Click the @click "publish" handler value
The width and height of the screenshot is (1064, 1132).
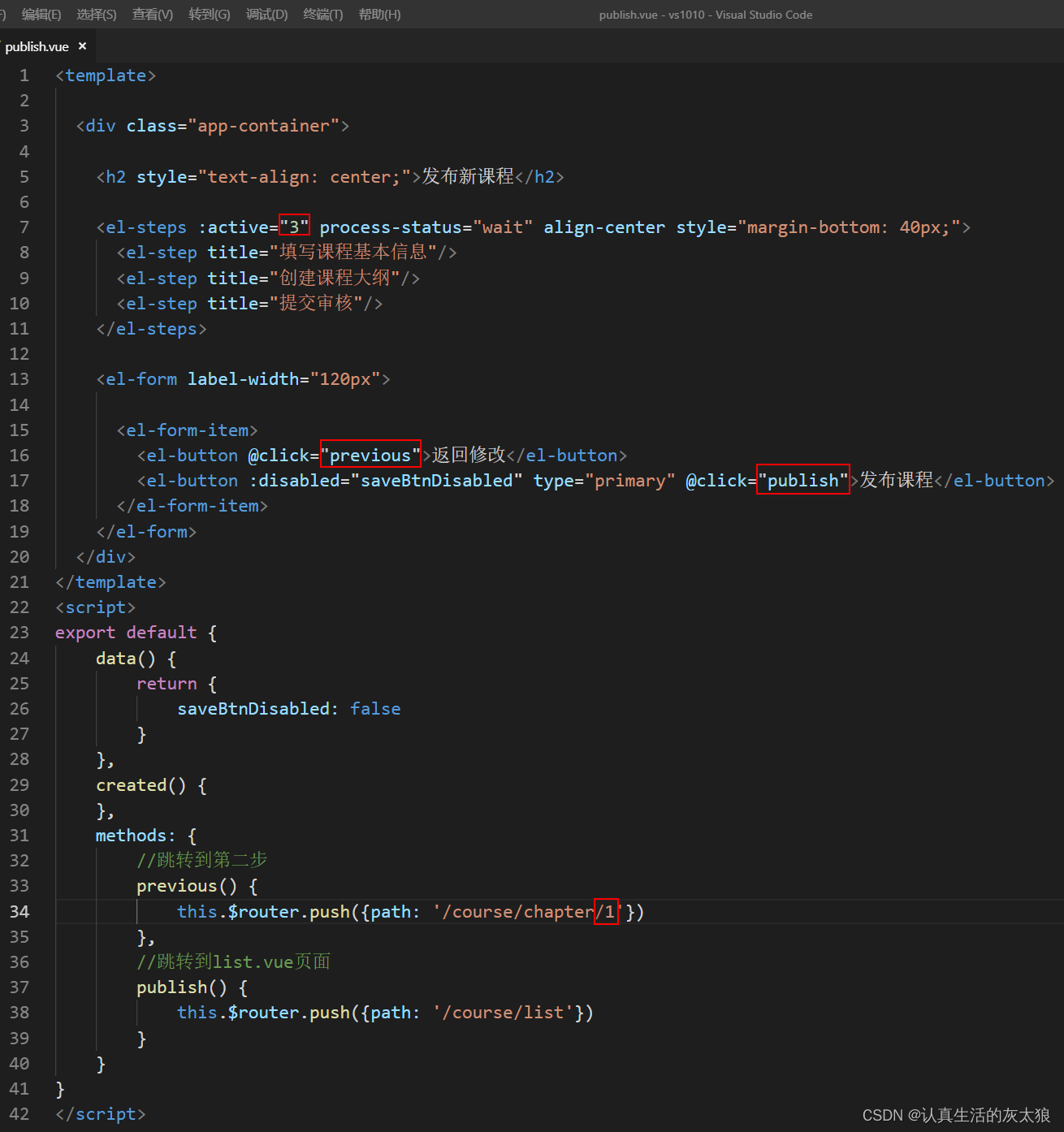pyautogui.click(x=803, y=481)
